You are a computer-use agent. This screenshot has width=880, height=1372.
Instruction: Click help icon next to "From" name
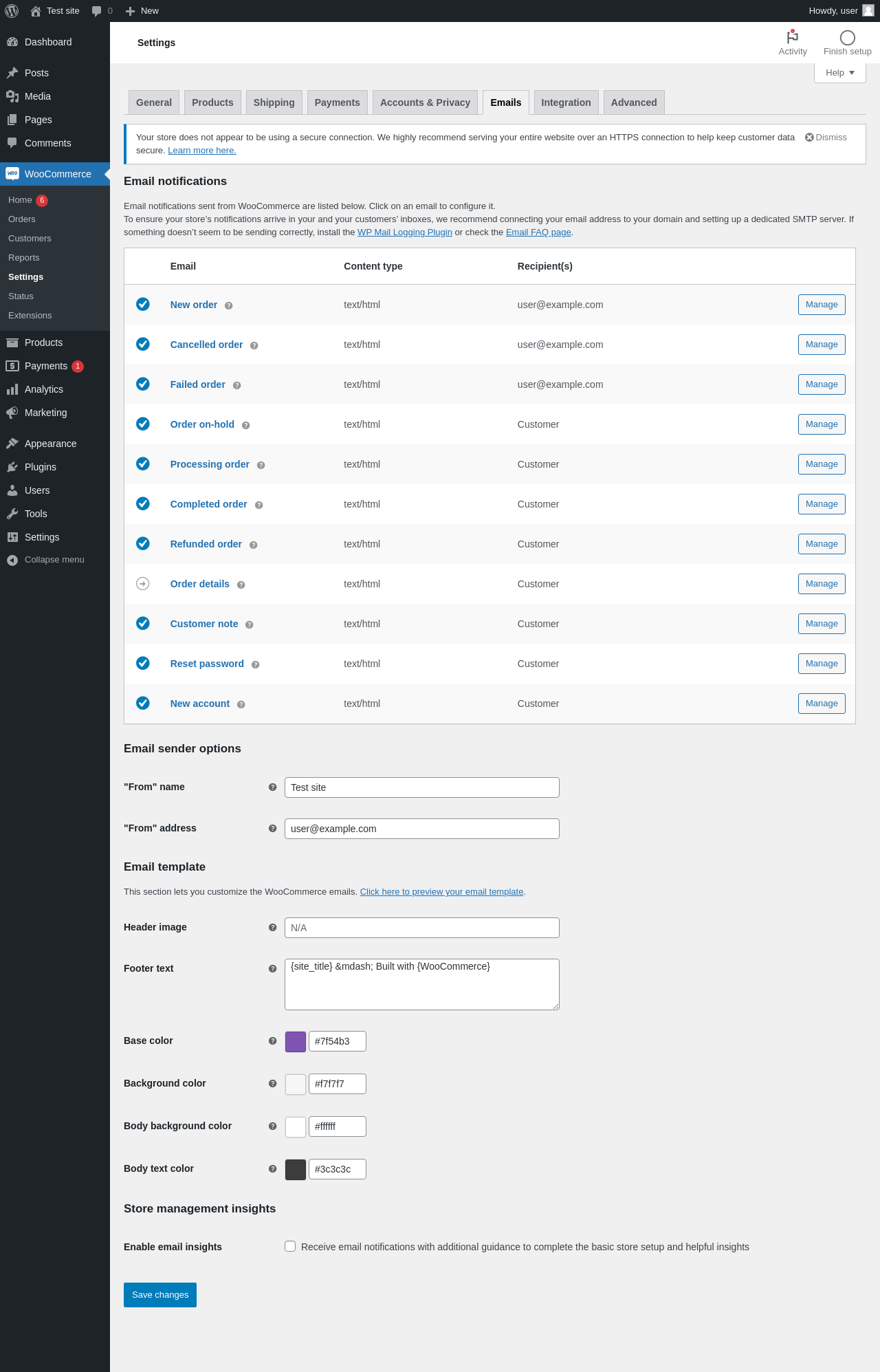click(x=272, y=787)
